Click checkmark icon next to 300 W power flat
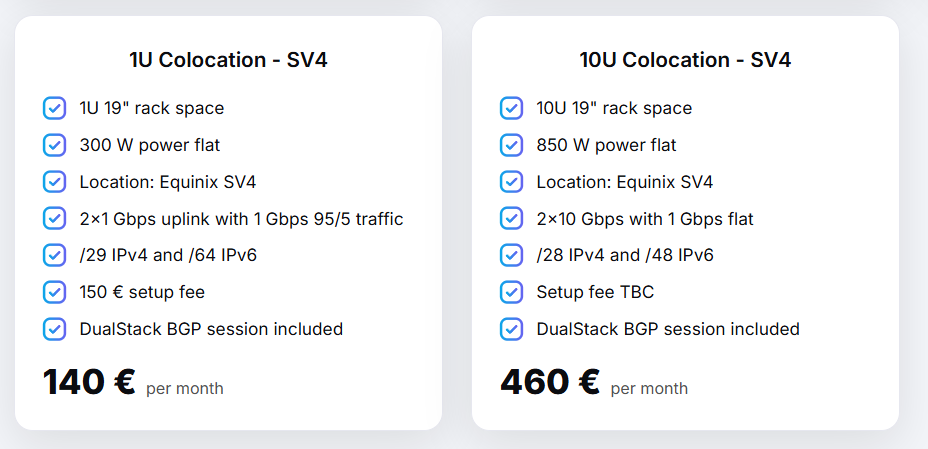The height and width of the screenshot is (449, 928). coord(55,145)
